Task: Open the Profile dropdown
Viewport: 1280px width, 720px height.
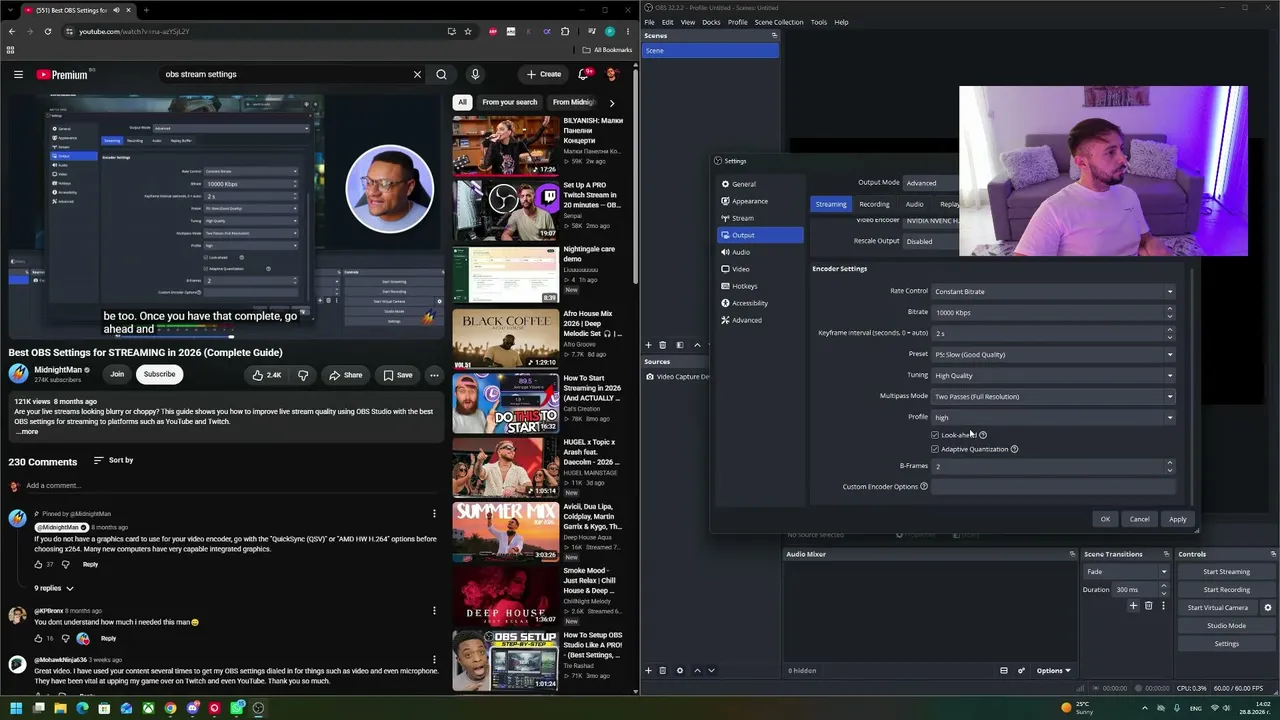Action: click(1053, 417)
